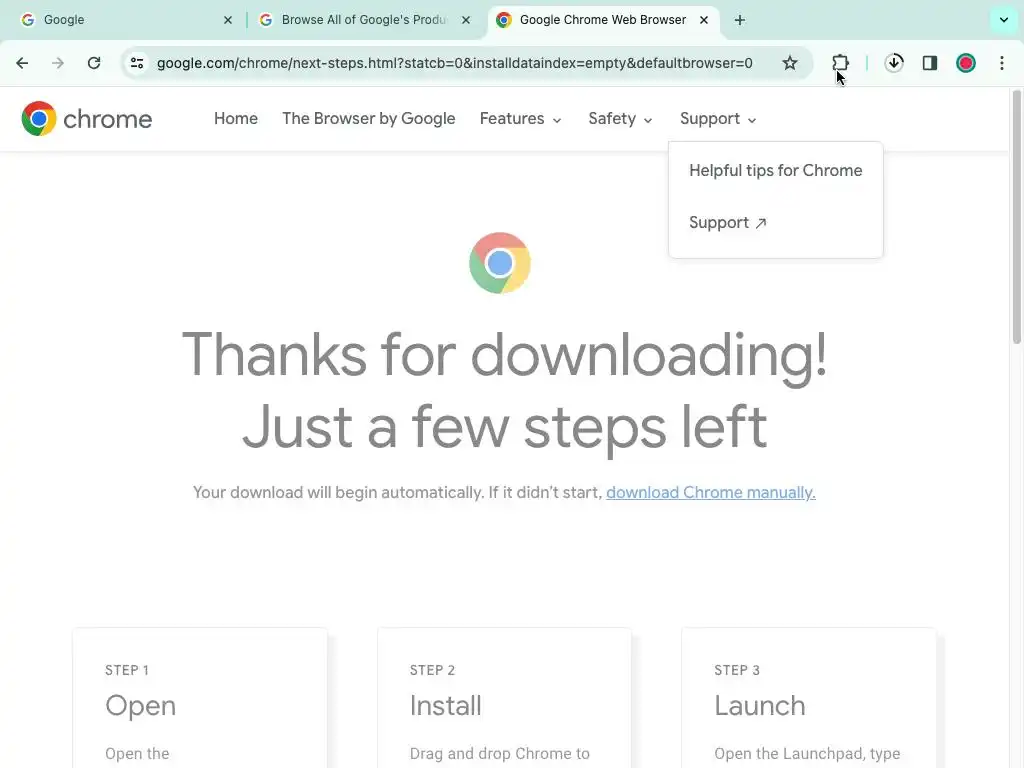Close the Google tab

228,20
